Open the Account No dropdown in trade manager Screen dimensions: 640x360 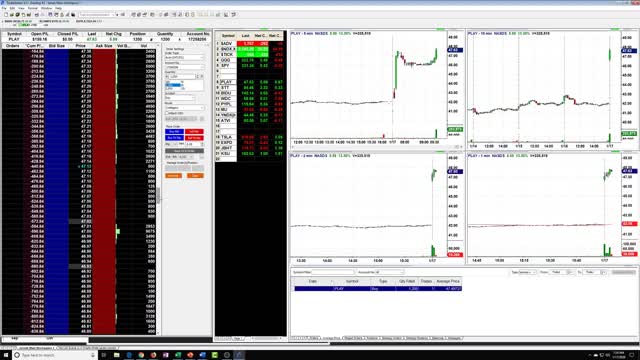389,272
